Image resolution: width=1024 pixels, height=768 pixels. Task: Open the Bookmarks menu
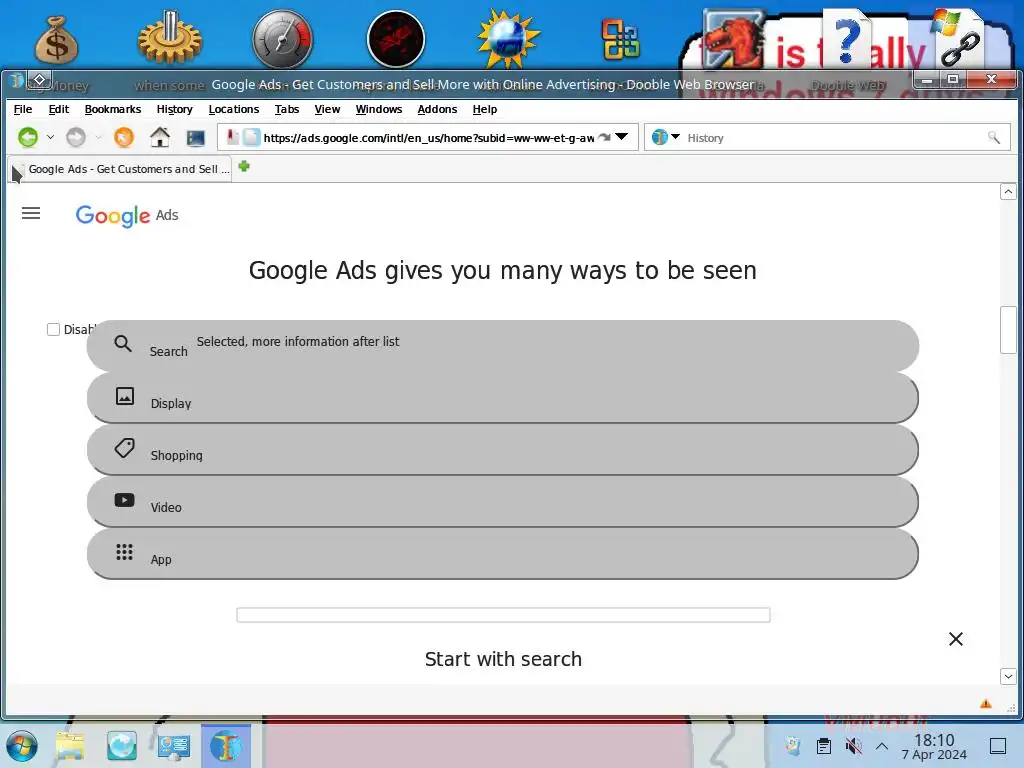coord(113,109)
